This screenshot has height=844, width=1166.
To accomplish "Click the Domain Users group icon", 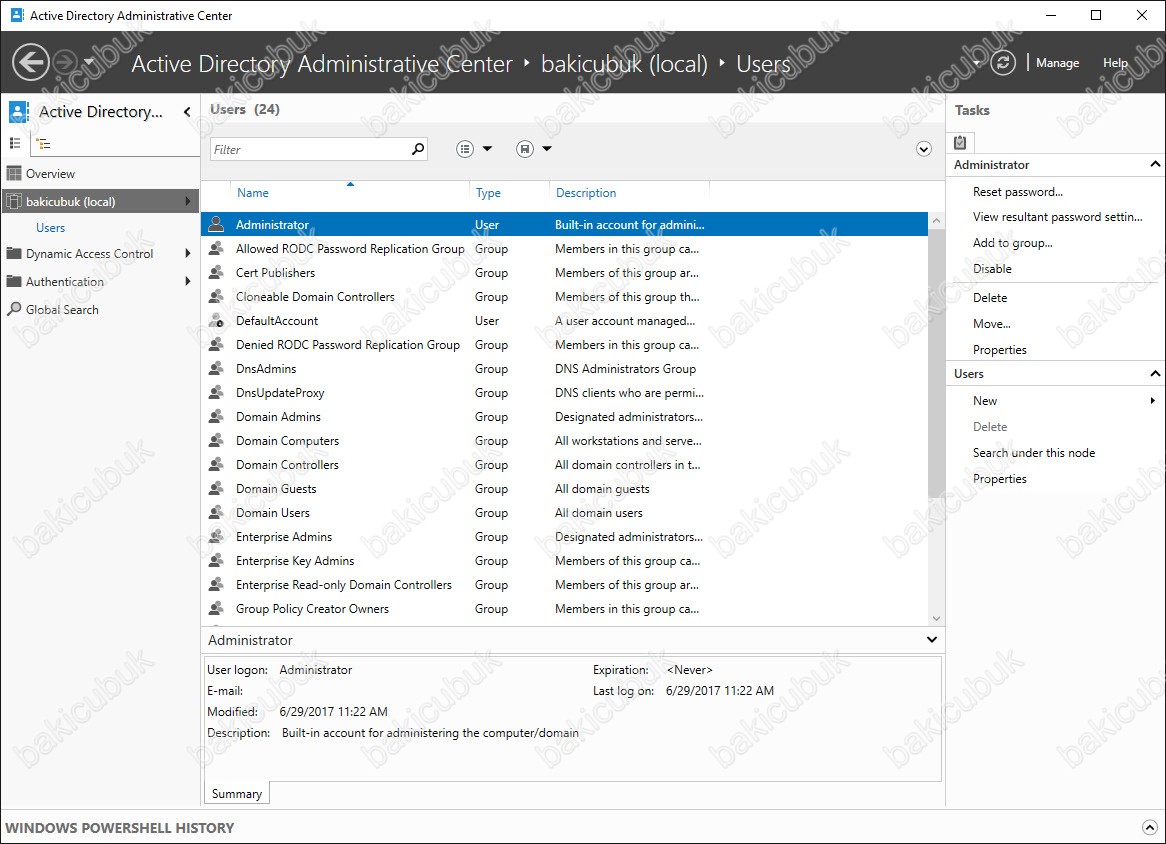I will tap(216, 512).
